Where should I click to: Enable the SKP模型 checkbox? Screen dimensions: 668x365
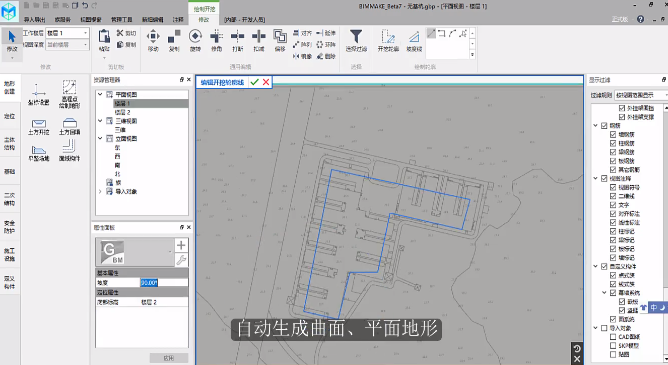click(613, 345)
